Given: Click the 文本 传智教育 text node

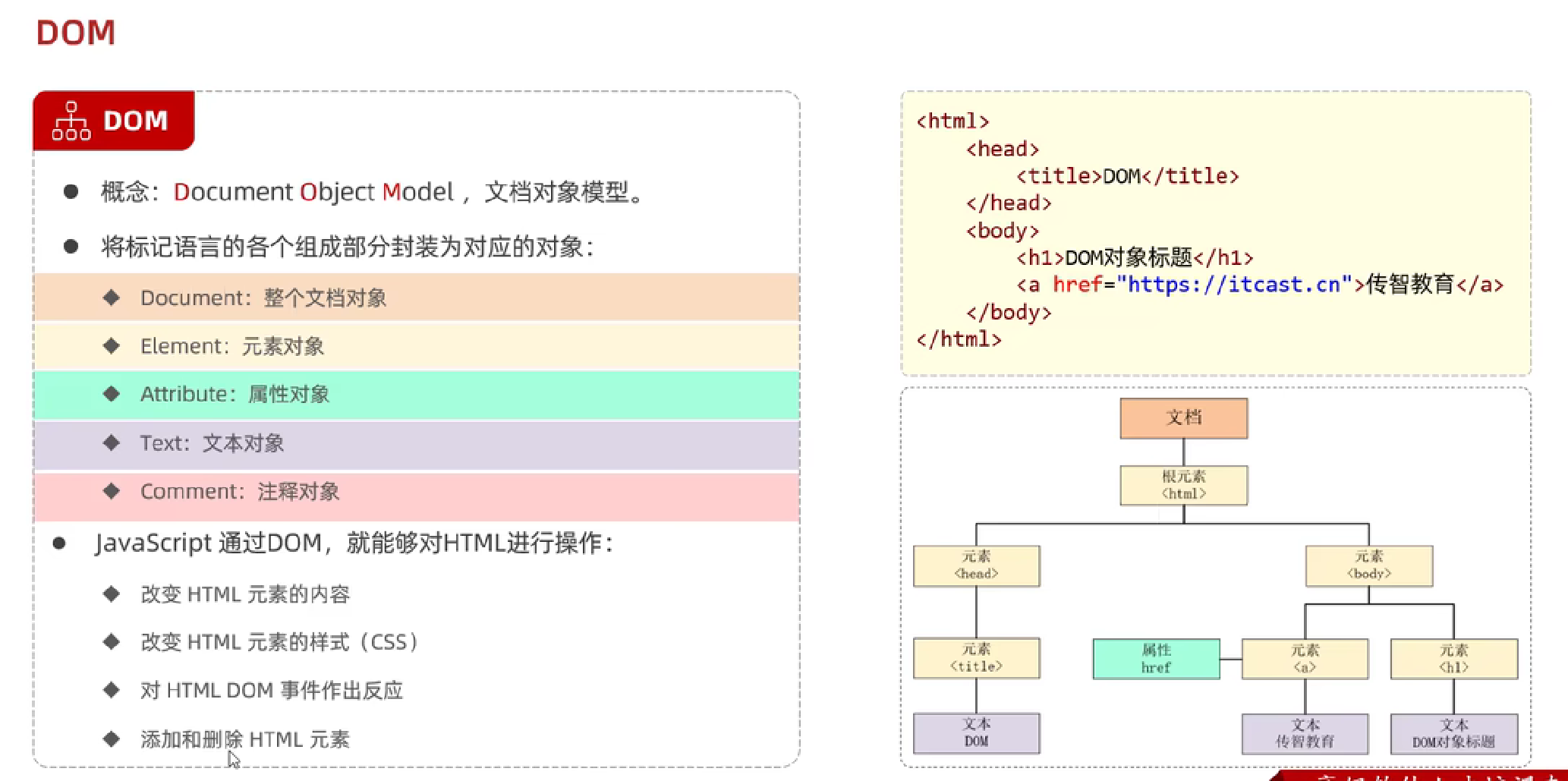Looking at the screenshot, I should pyautogui.click(x=1305, y=734).
